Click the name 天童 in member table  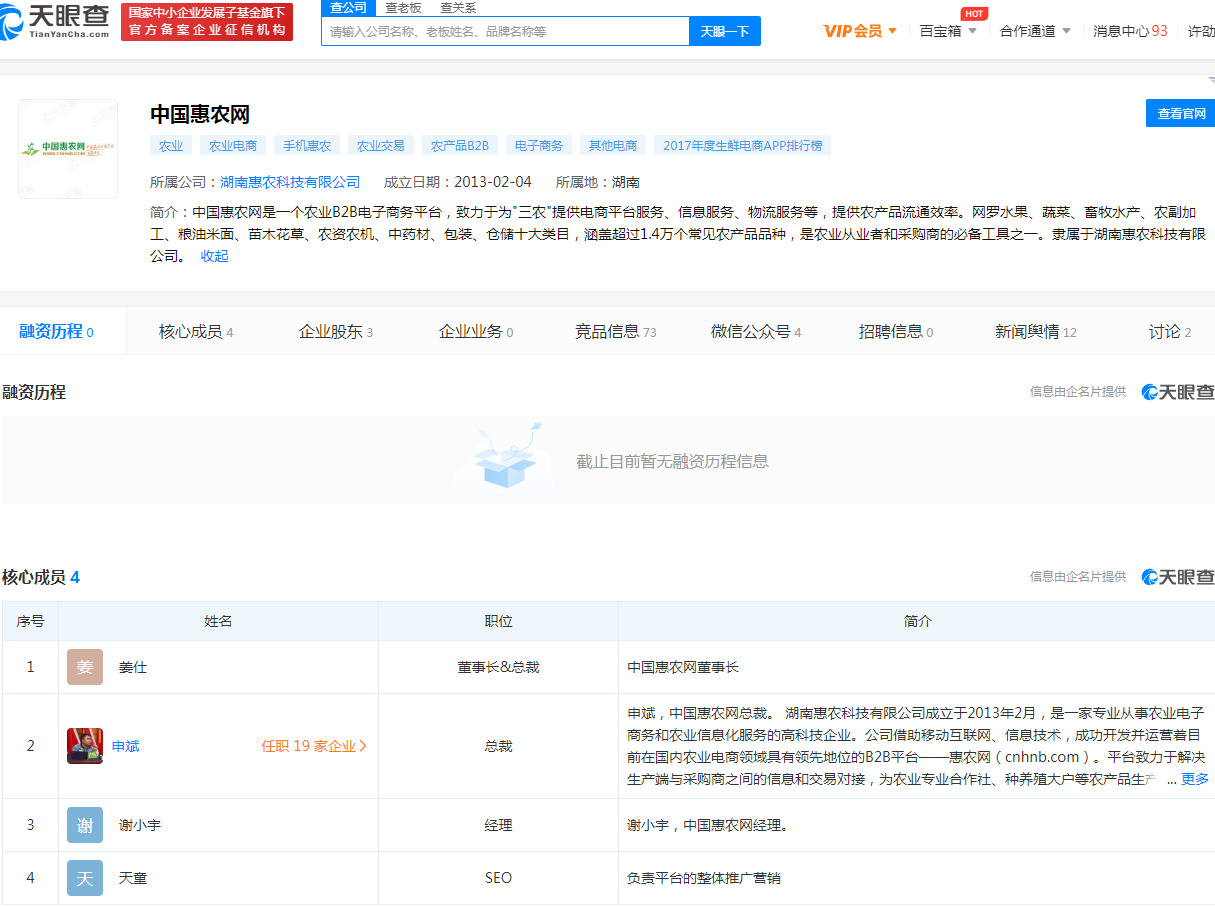tap(133, 878)
